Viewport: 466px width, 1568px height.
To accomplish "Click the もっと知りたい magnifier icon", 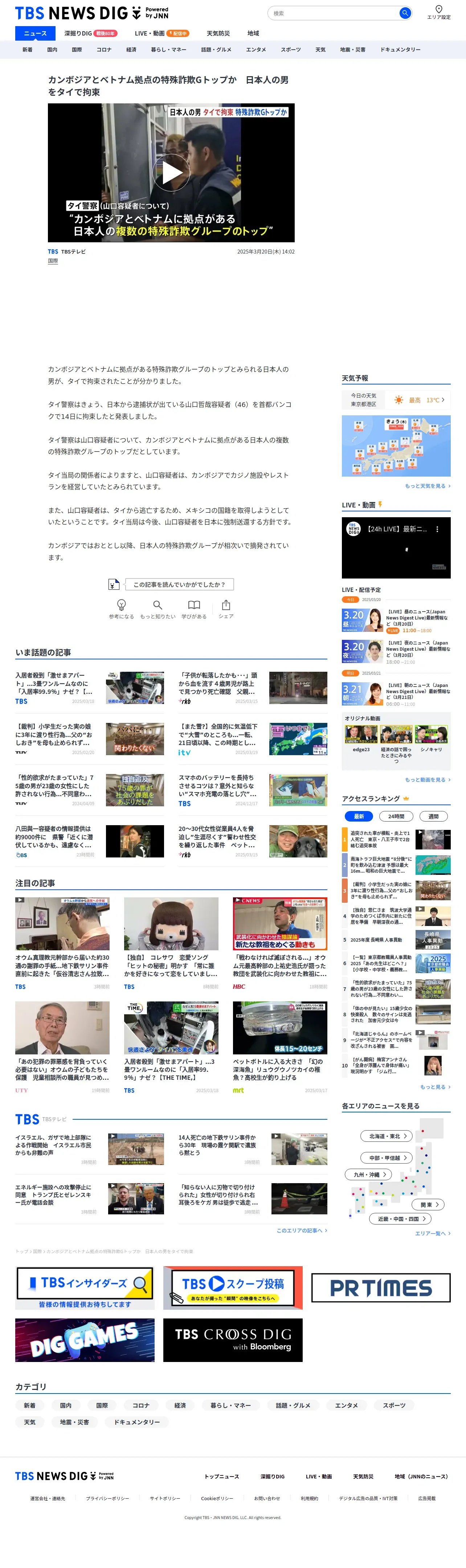I will (x=158, y=605).
